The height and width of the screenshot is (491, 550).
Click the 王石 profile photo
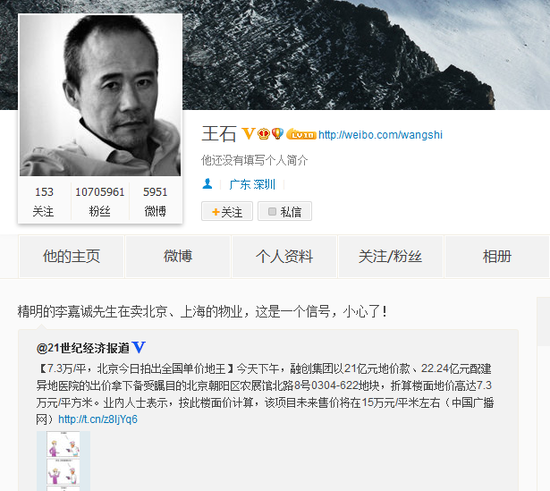100,95
